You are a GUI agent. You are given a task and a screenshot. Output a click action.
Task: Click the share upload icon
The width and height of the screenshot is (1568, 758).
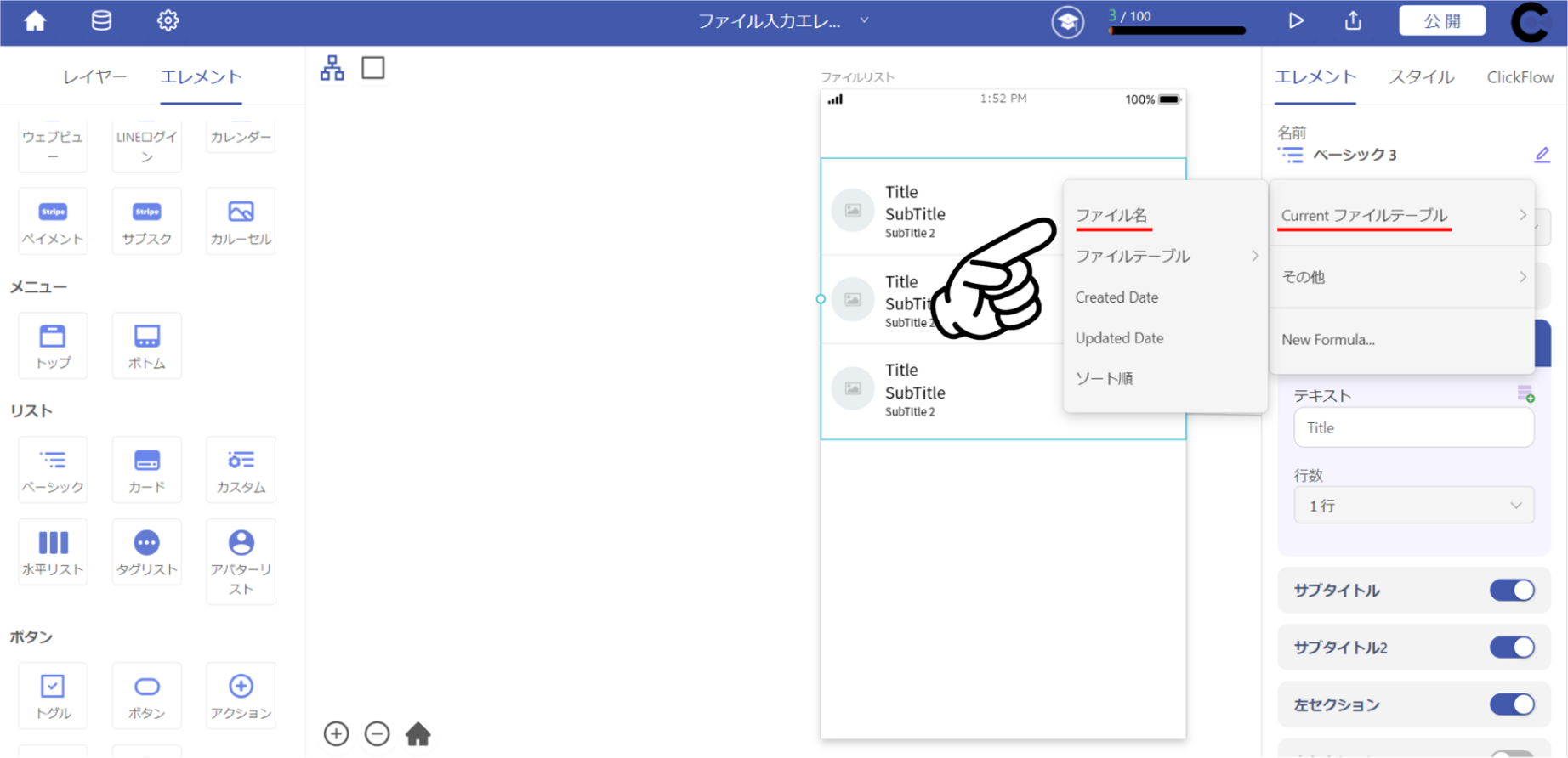pos(1353,20)
